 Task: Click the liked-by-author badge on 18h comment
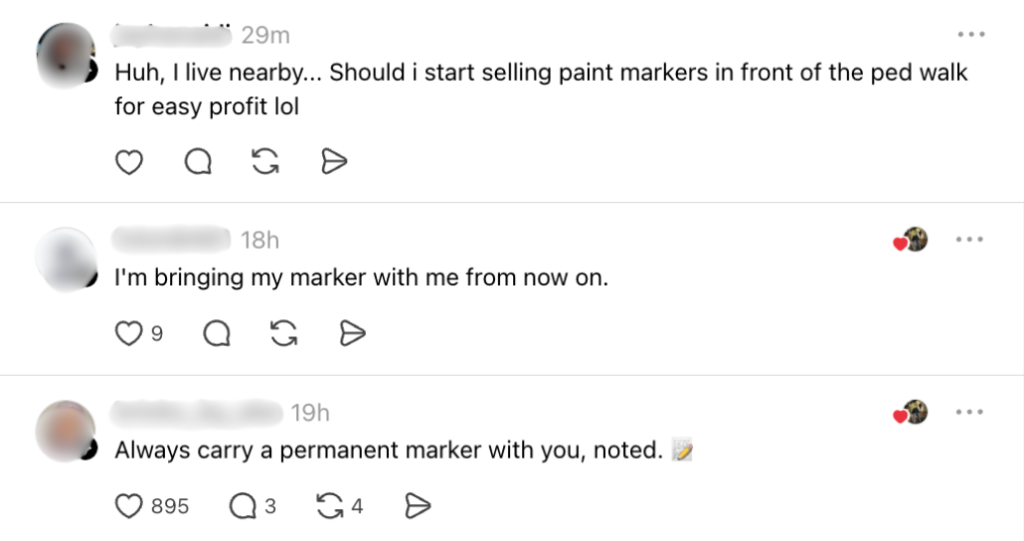911,240
